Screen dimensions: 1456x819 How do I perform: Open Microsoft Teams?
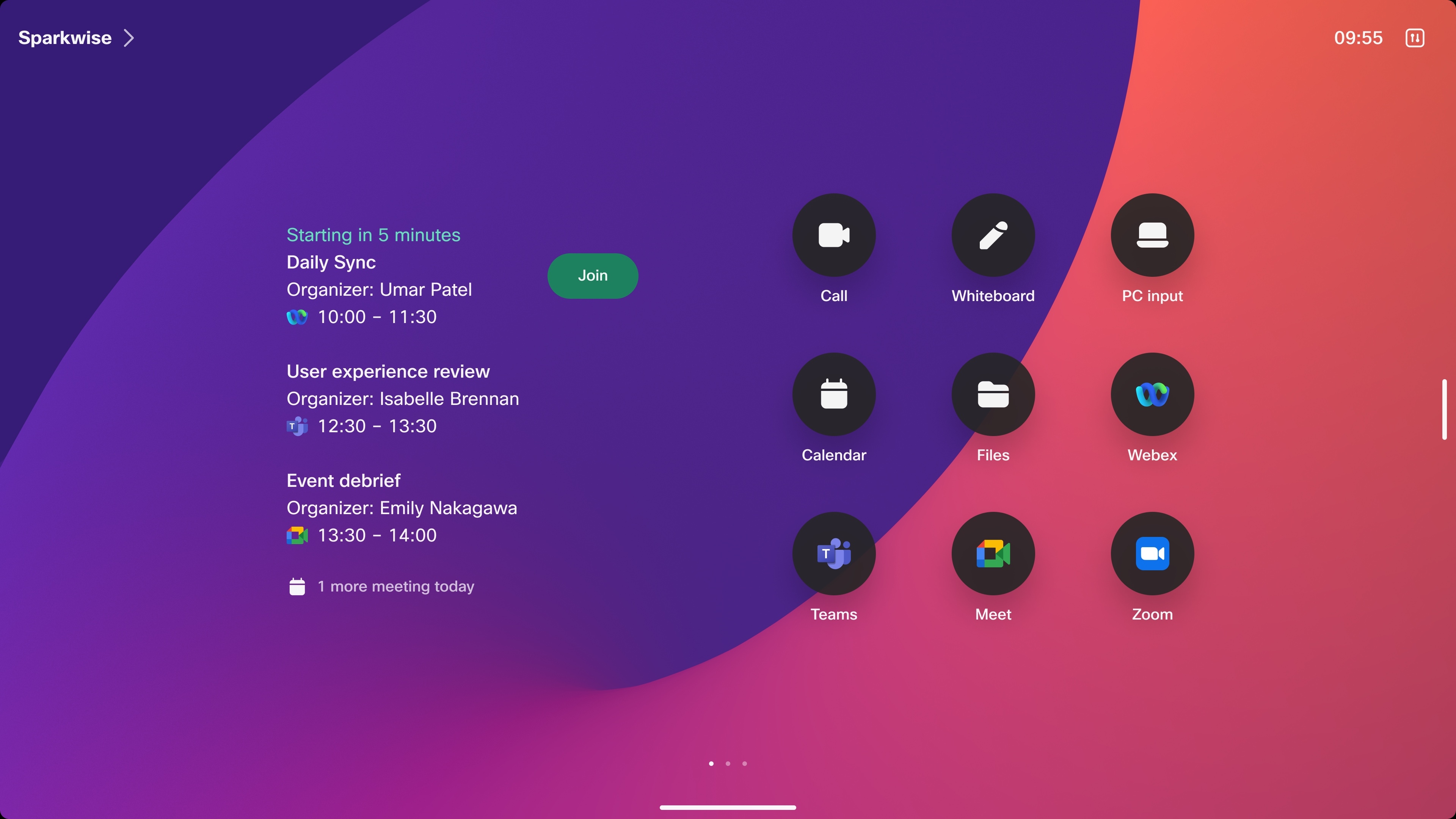coord(834,553)
